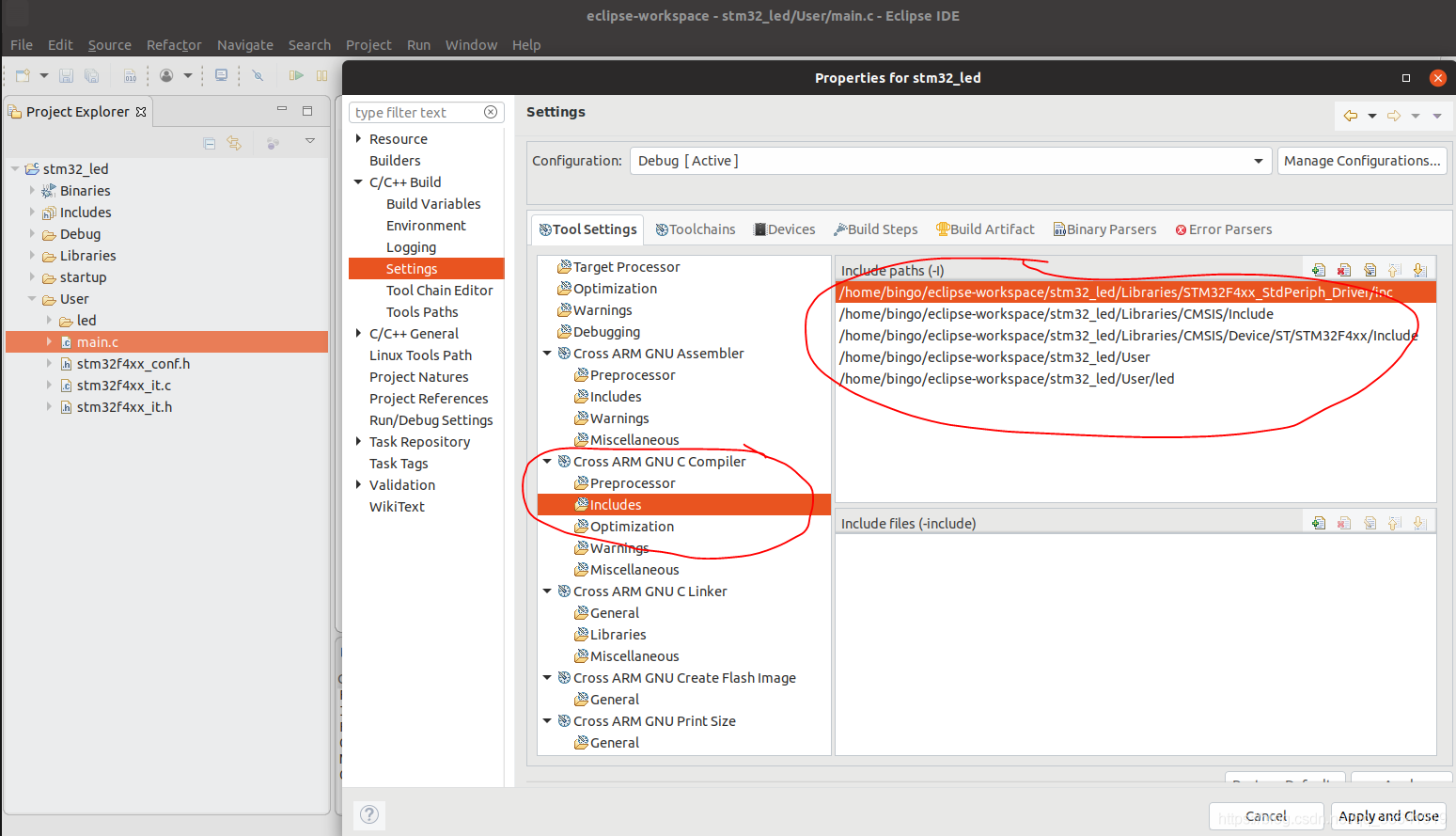Click the filter icon in Project Explorer toolbar

[x=273, y=143]
